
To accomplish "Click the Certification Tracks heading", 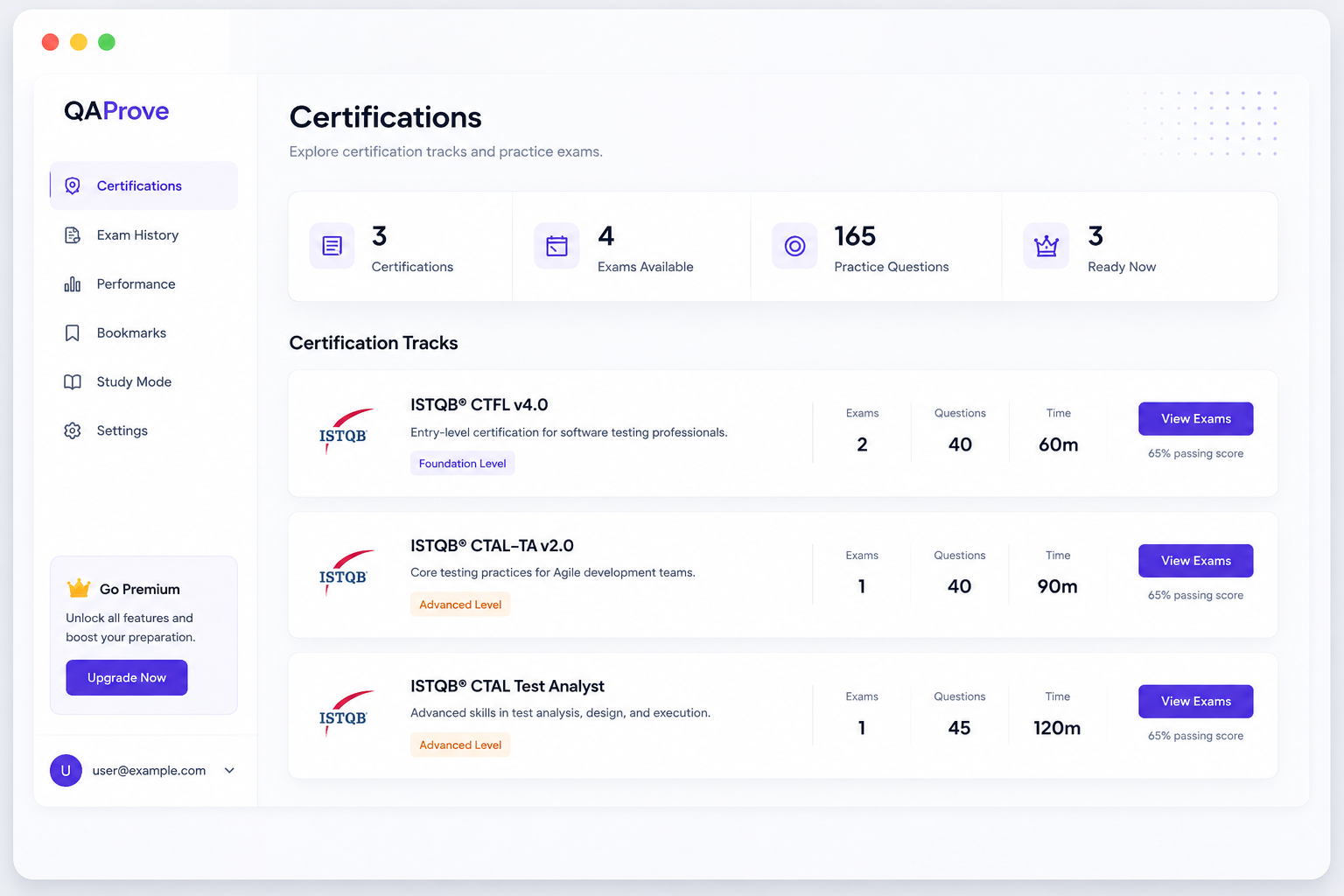I will click(374, 343).
